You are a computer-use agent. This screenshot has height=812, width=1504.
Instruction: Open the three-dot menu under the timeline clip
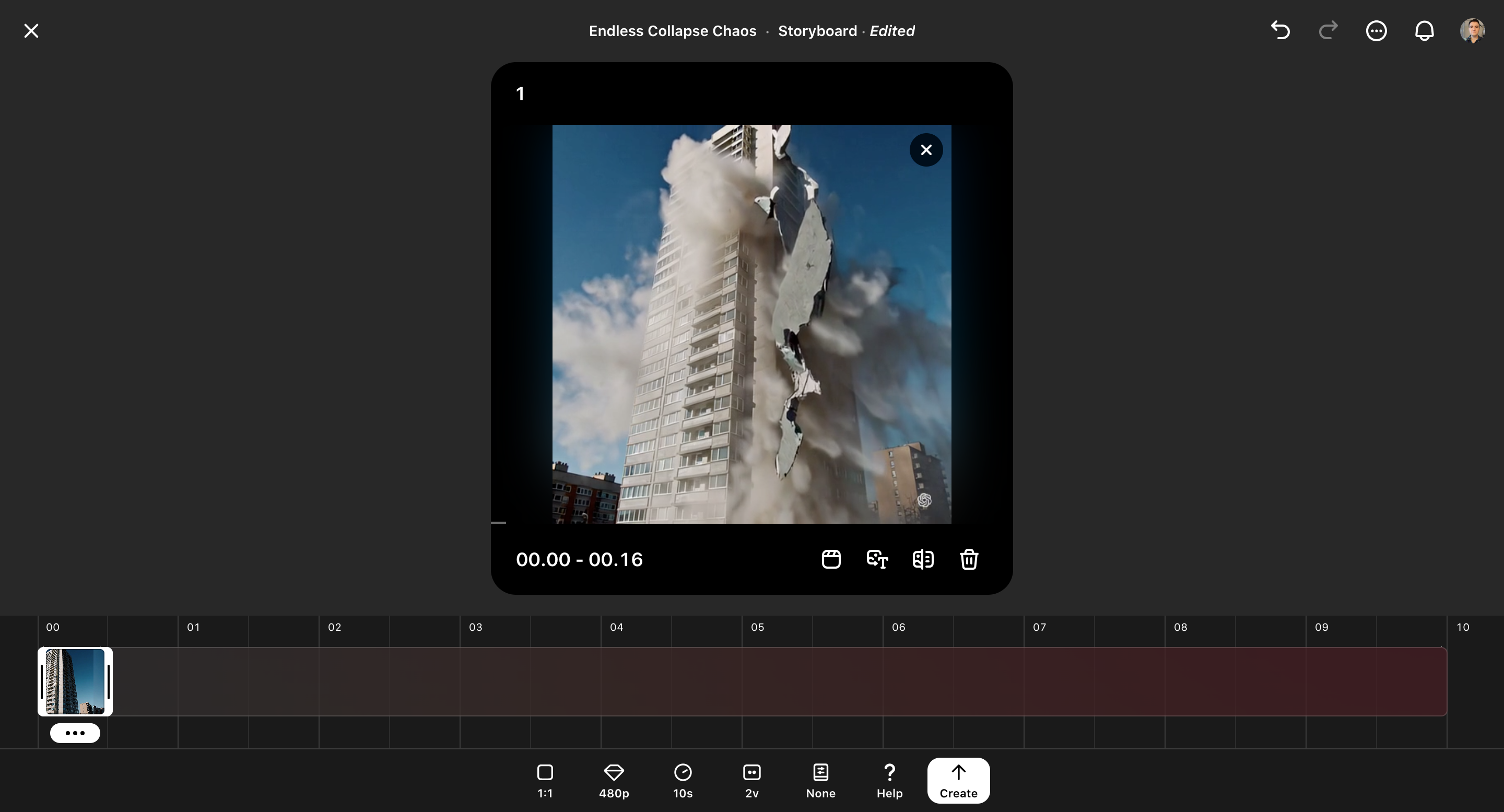tap(75, 733)
